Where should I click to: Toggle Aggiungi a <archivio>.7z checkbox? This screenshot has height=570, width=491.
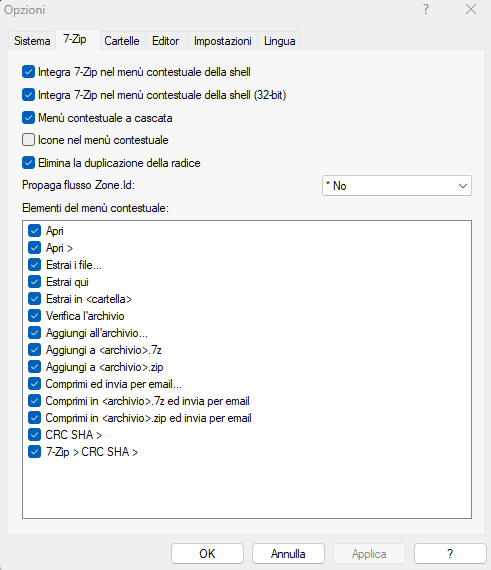pyautogui.click(x=35, y=350)
